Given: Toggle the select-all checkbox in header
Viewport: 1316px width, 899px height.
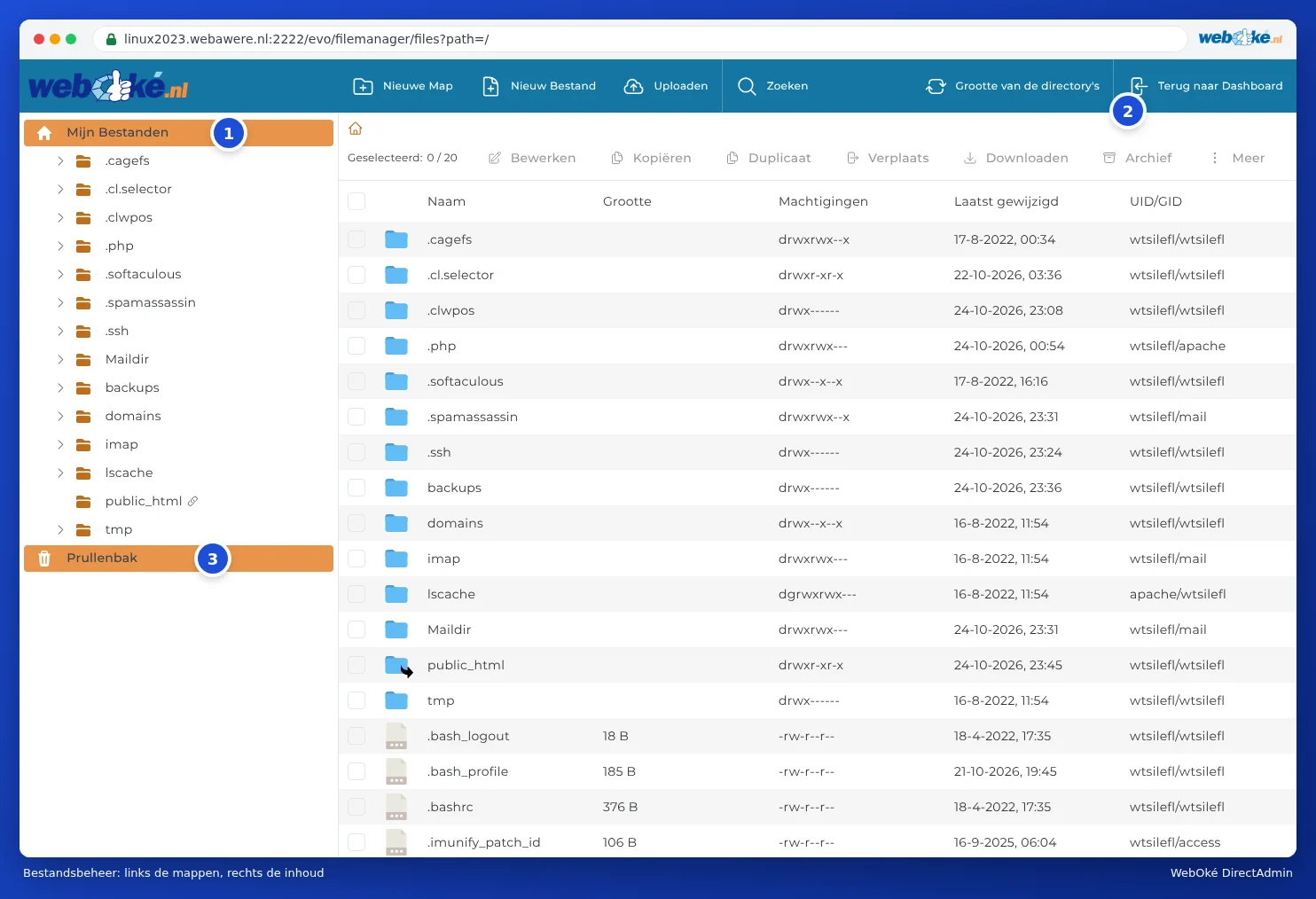Looking at the screenshot, I should [x=356, y=201].
